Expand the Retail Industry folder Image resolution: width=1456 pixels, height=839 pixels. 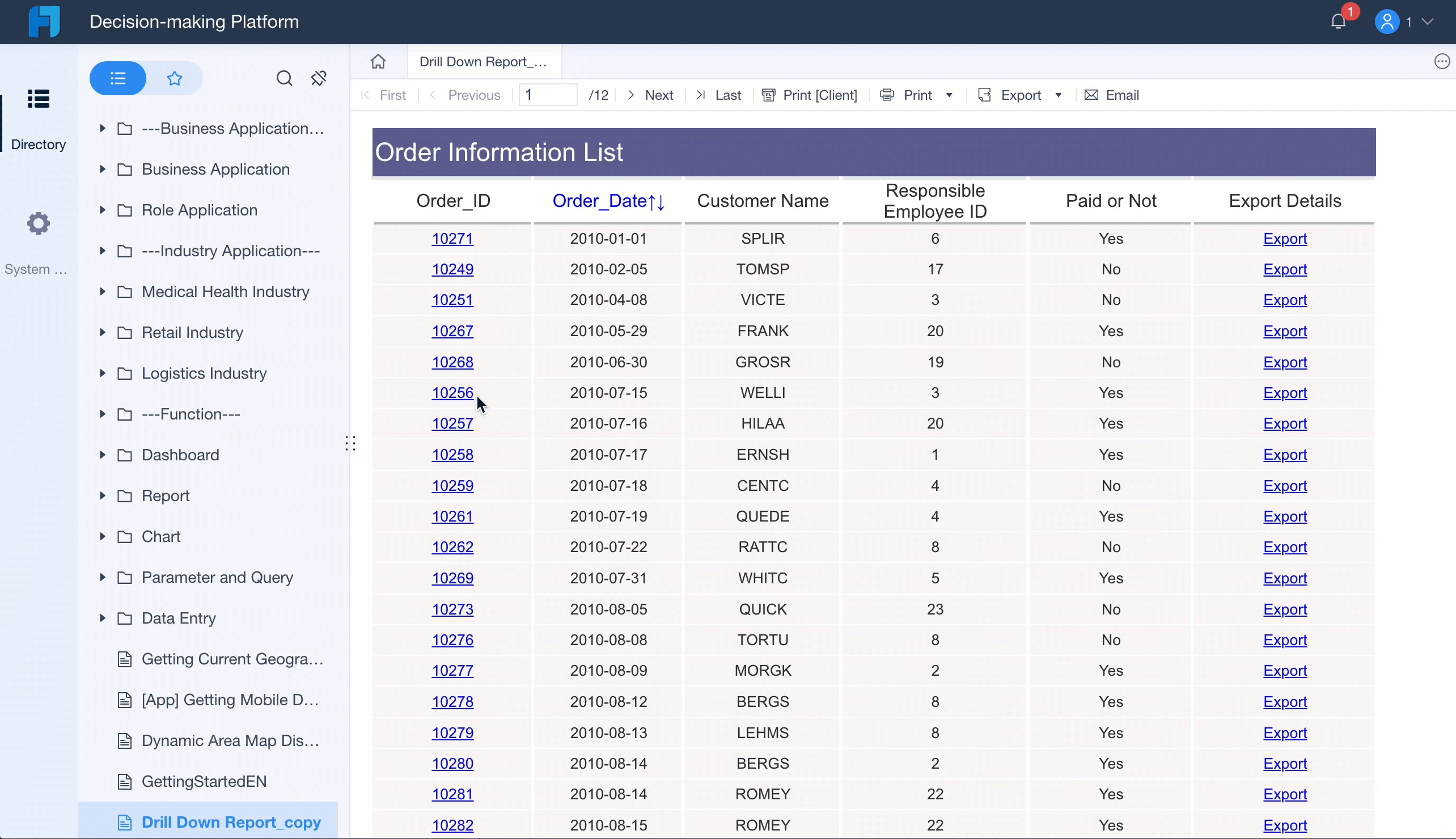click(102, 333)
